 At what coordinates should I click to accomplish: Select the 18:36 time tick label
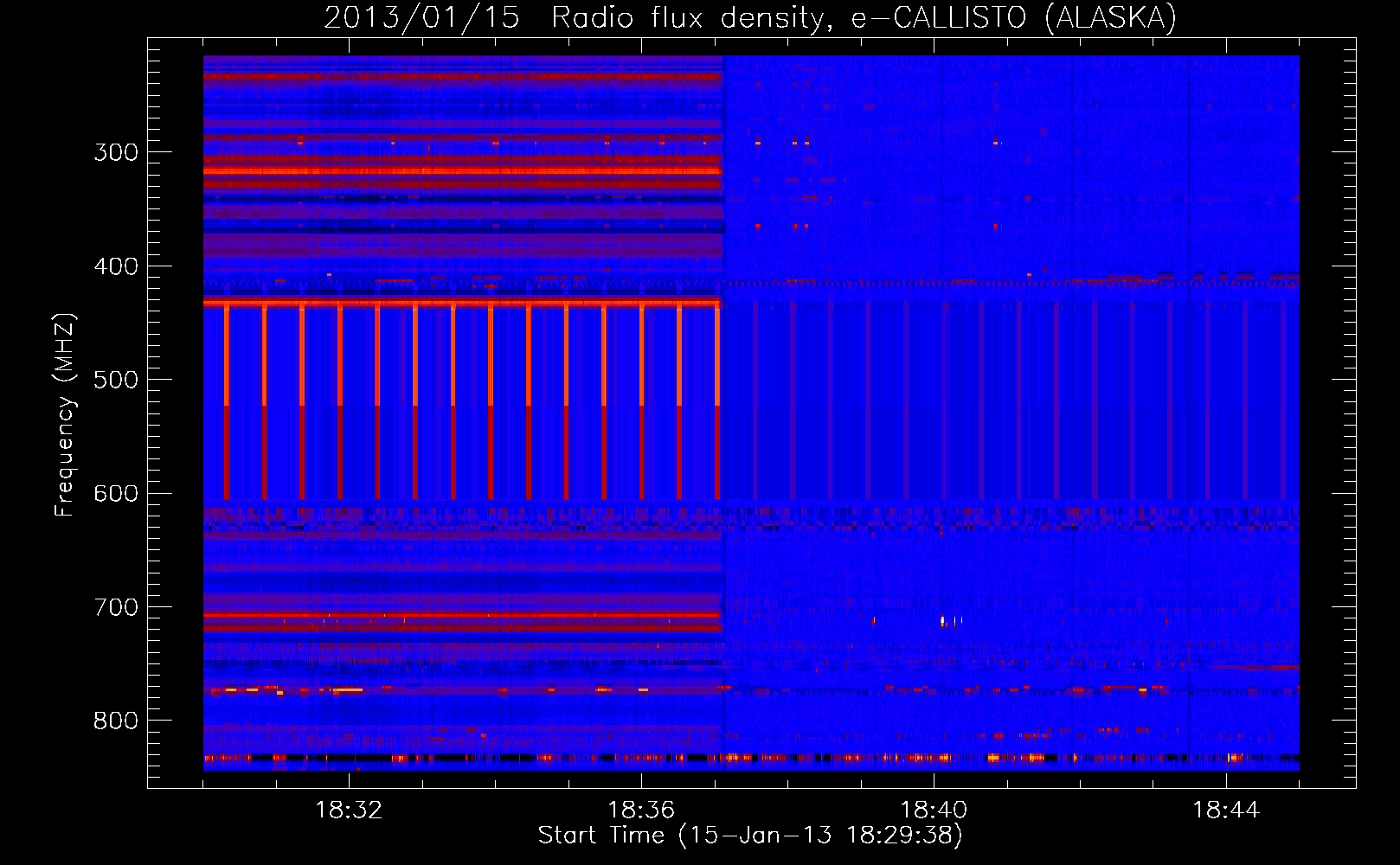click(x=641, y=811)
